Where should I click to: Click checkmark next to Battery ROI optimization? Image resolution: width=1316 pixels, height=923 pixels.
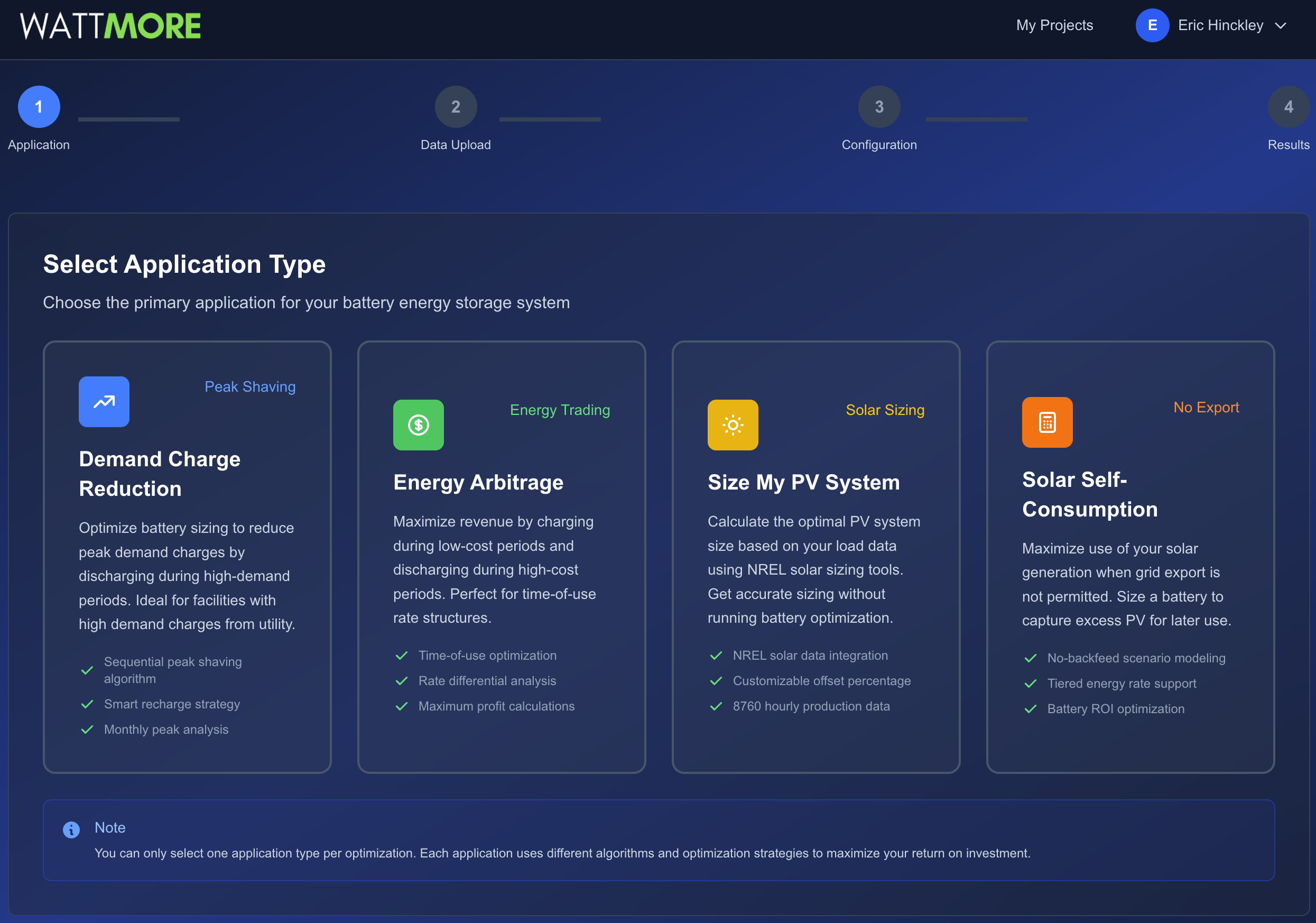pos(1031,709)
